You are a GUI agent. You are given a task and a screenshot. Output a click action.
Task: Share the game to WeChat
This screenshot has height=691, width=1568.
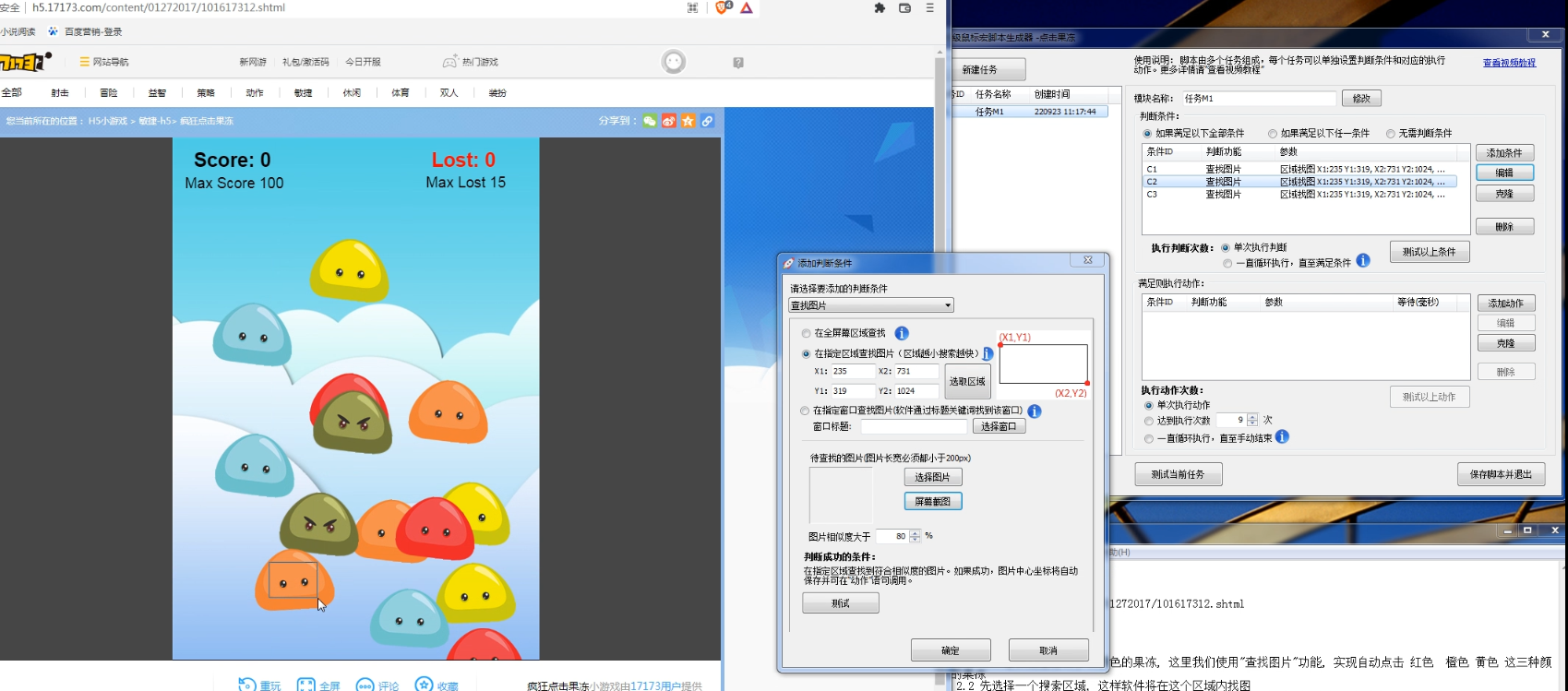click(651, 121)
